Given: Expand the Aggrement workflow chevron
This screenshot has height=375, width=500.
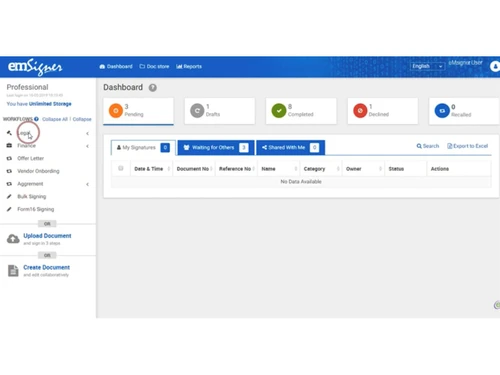Looking at the screenshot, I should click(x=87, y=184).
